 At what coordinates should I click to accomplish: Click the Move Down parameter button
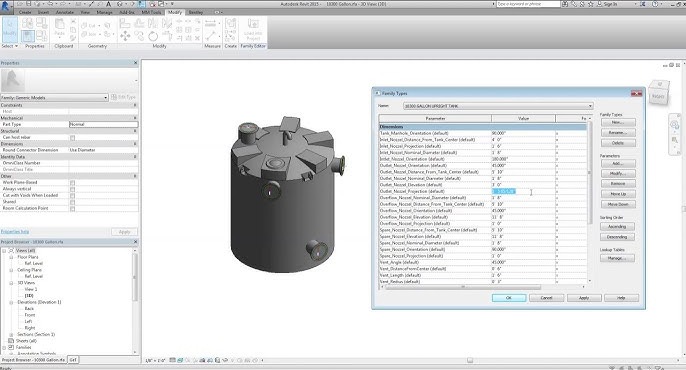[618, 204]
